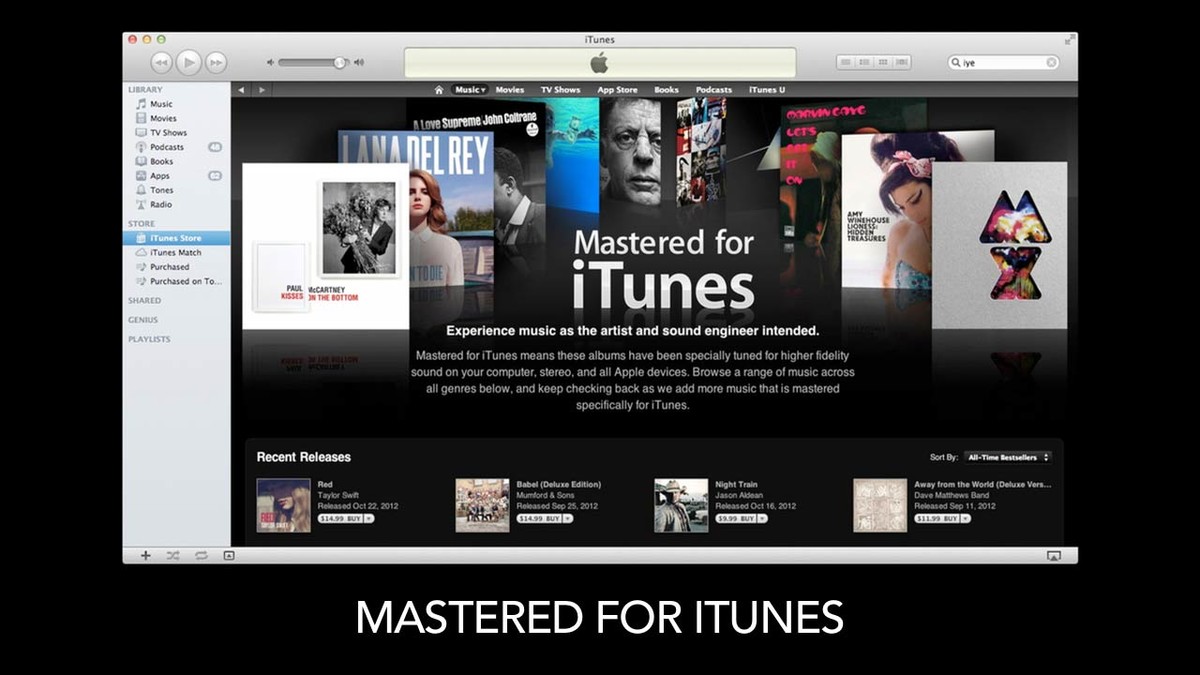1200x675 pixels.
Task: Open the Sort By All-Time Bestsellers dropdown
Action: tap(1005, 456)
